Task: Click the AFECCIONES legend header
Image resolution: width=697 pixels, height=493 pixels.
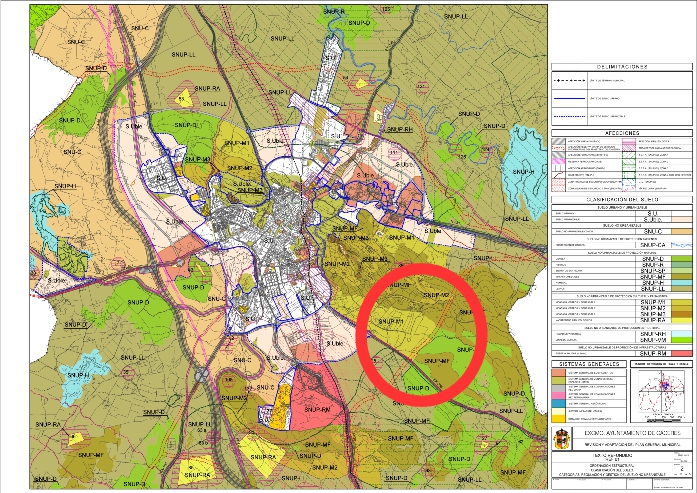Action: (x=621, y=131)
